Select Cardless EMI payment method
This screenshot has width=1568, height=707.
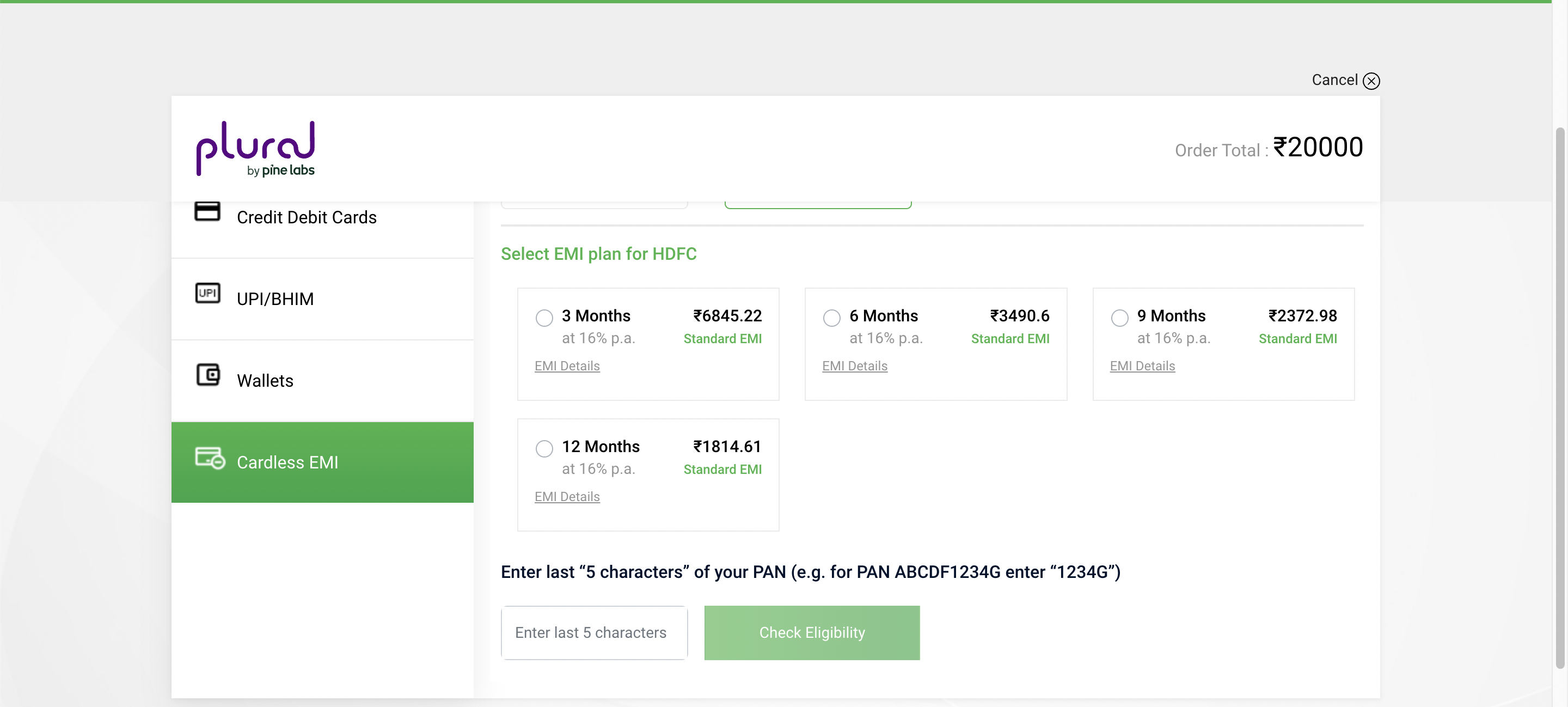pos(322,462)
